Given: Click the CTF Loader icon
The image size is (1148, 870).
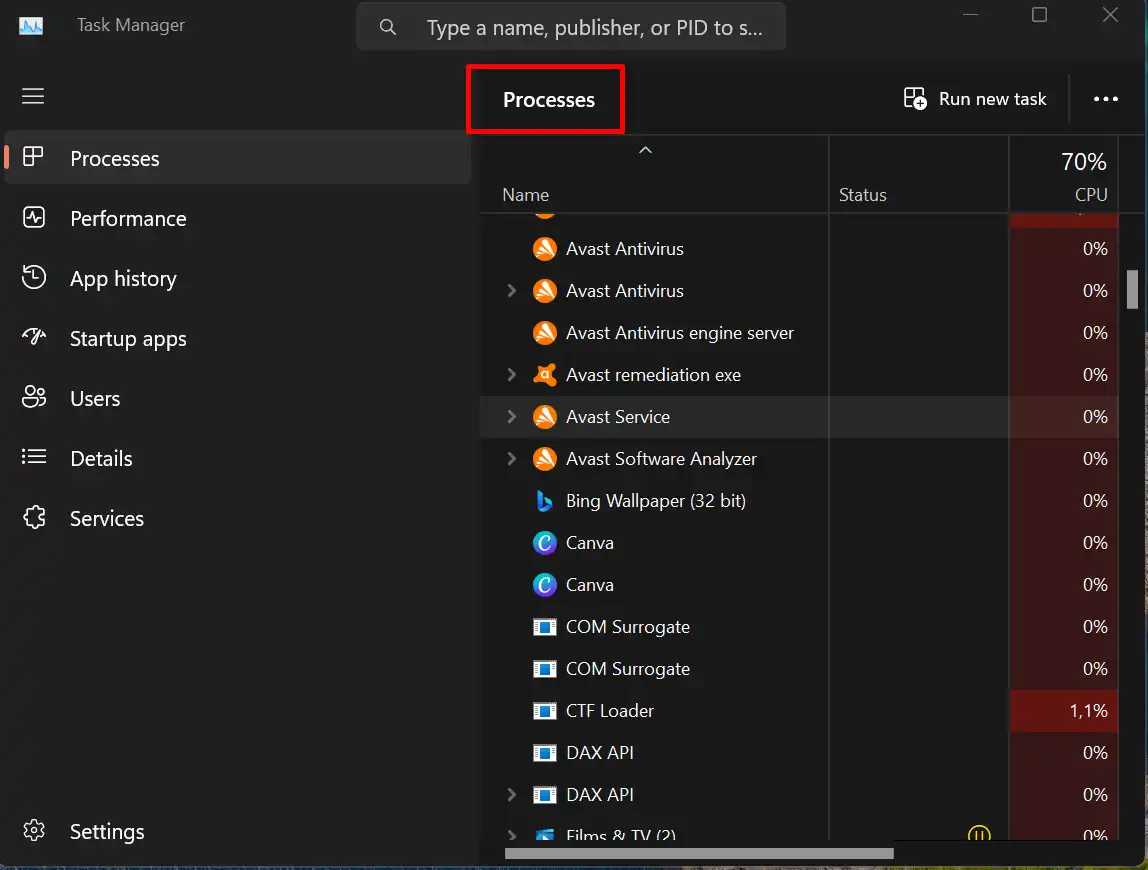Looking at the screenshot, I should 544,710.
